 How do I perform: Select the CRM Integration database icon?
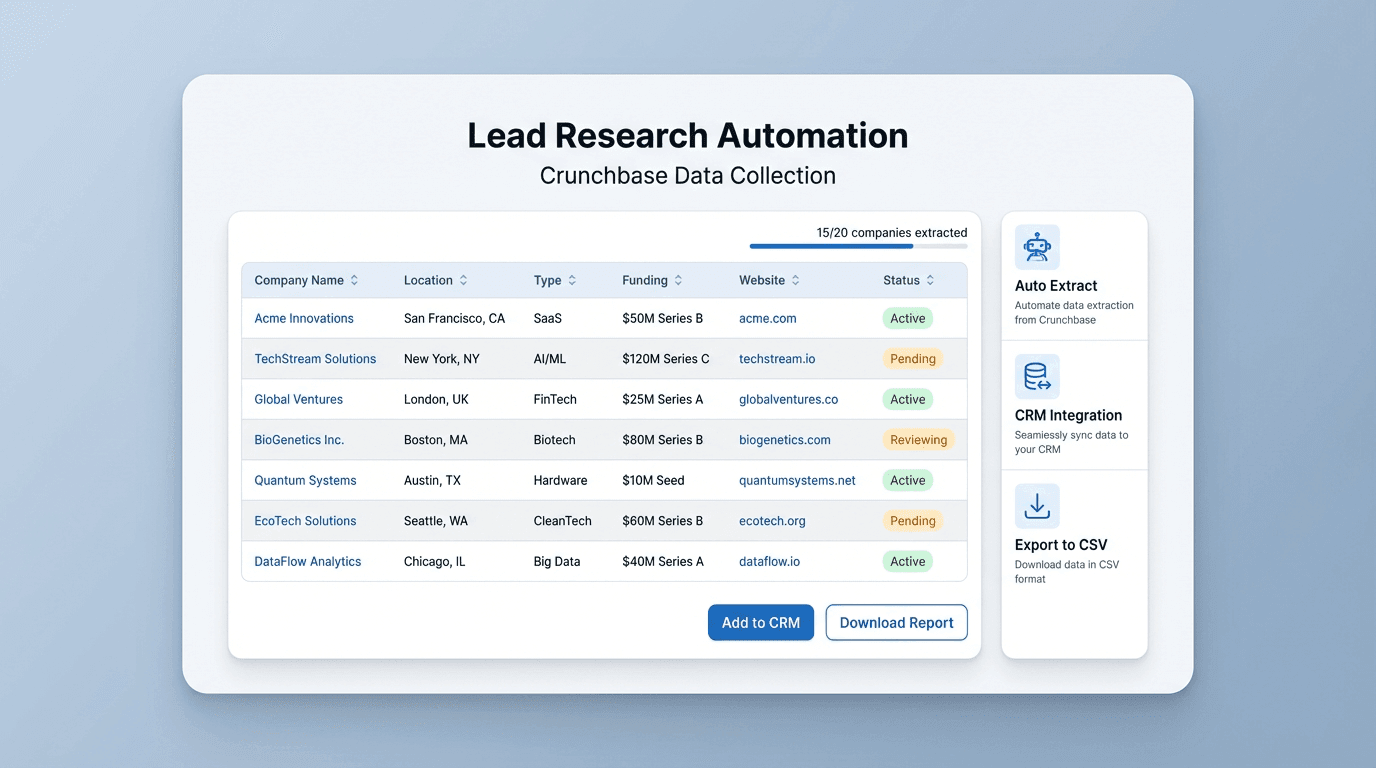click(x=1037, y=376)
